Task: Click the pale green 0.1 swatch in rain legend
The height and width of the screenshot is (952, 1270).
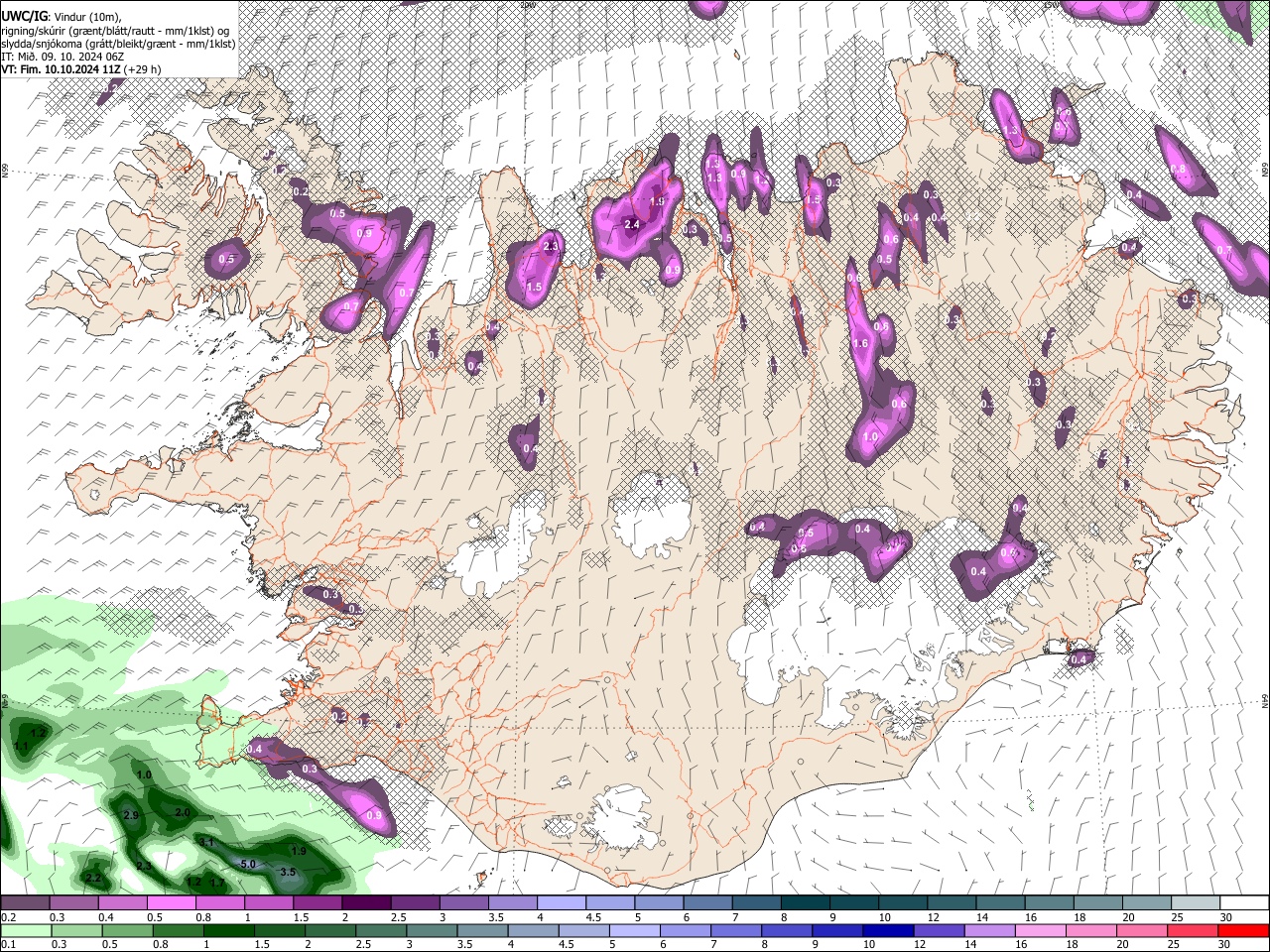Action: pos(25,930)
